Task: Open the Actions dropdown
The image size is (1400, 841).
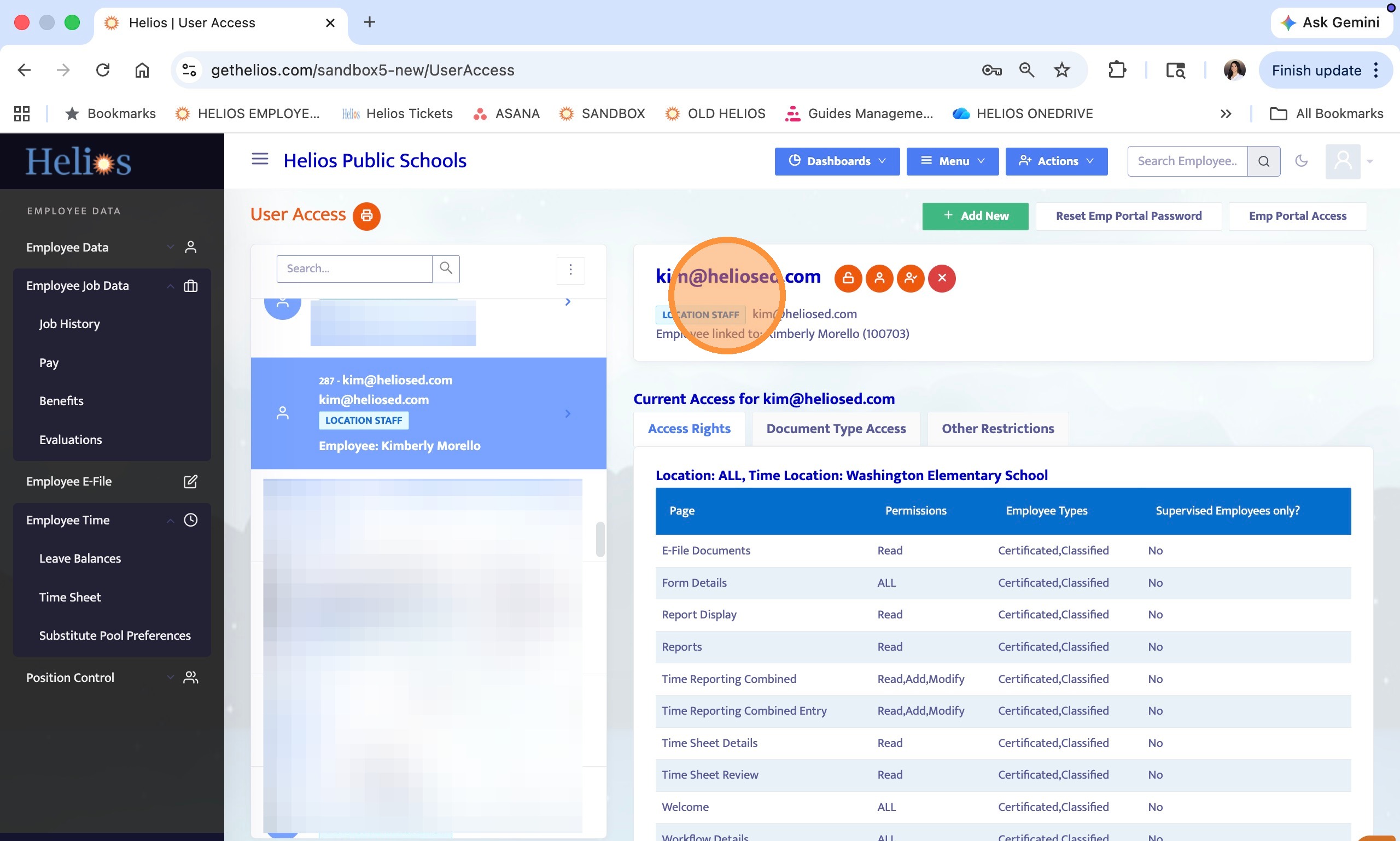Action: 1056,161
